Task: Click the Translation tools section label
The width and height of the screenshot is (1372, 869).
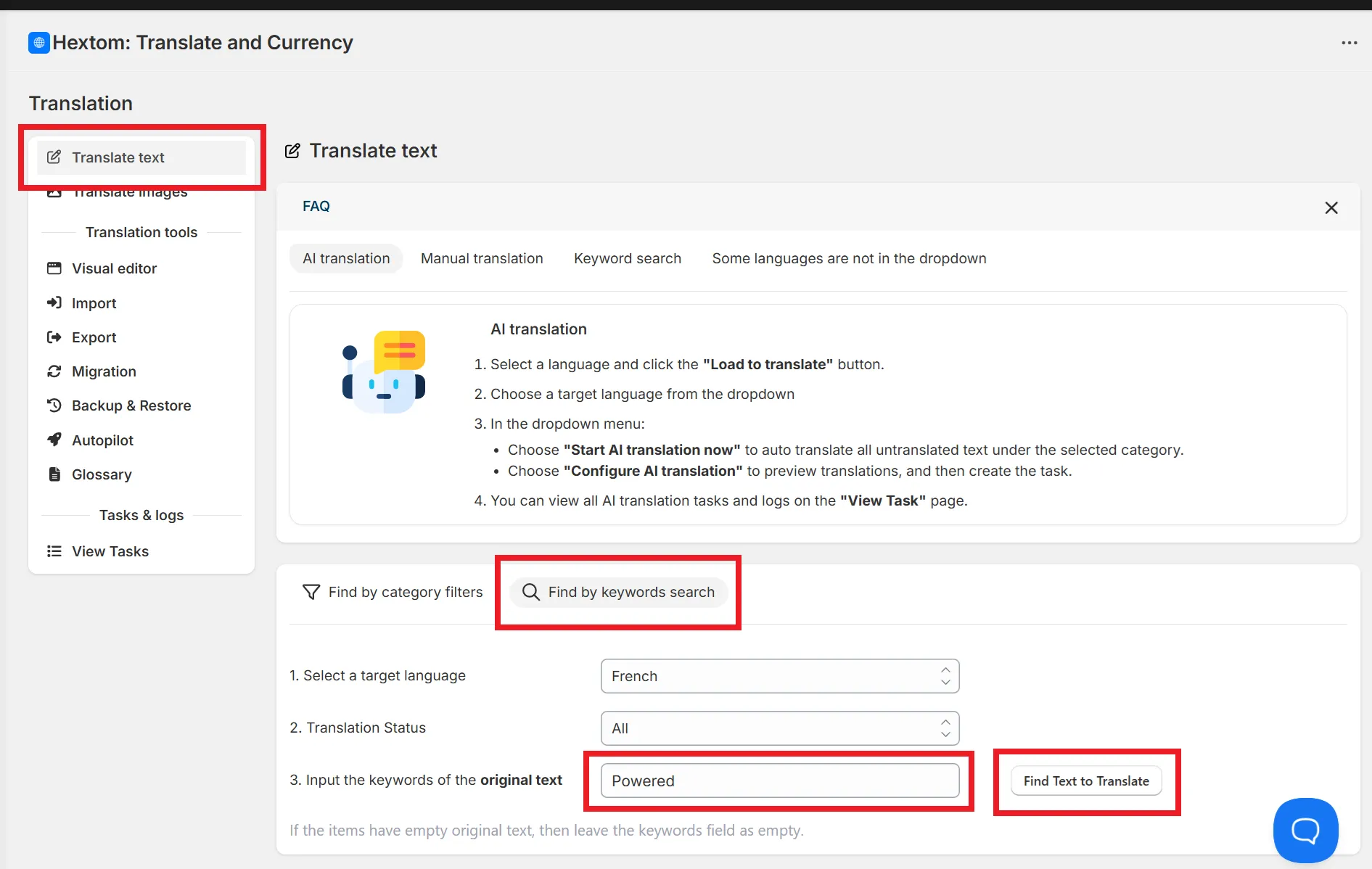Action: (141, 232)
